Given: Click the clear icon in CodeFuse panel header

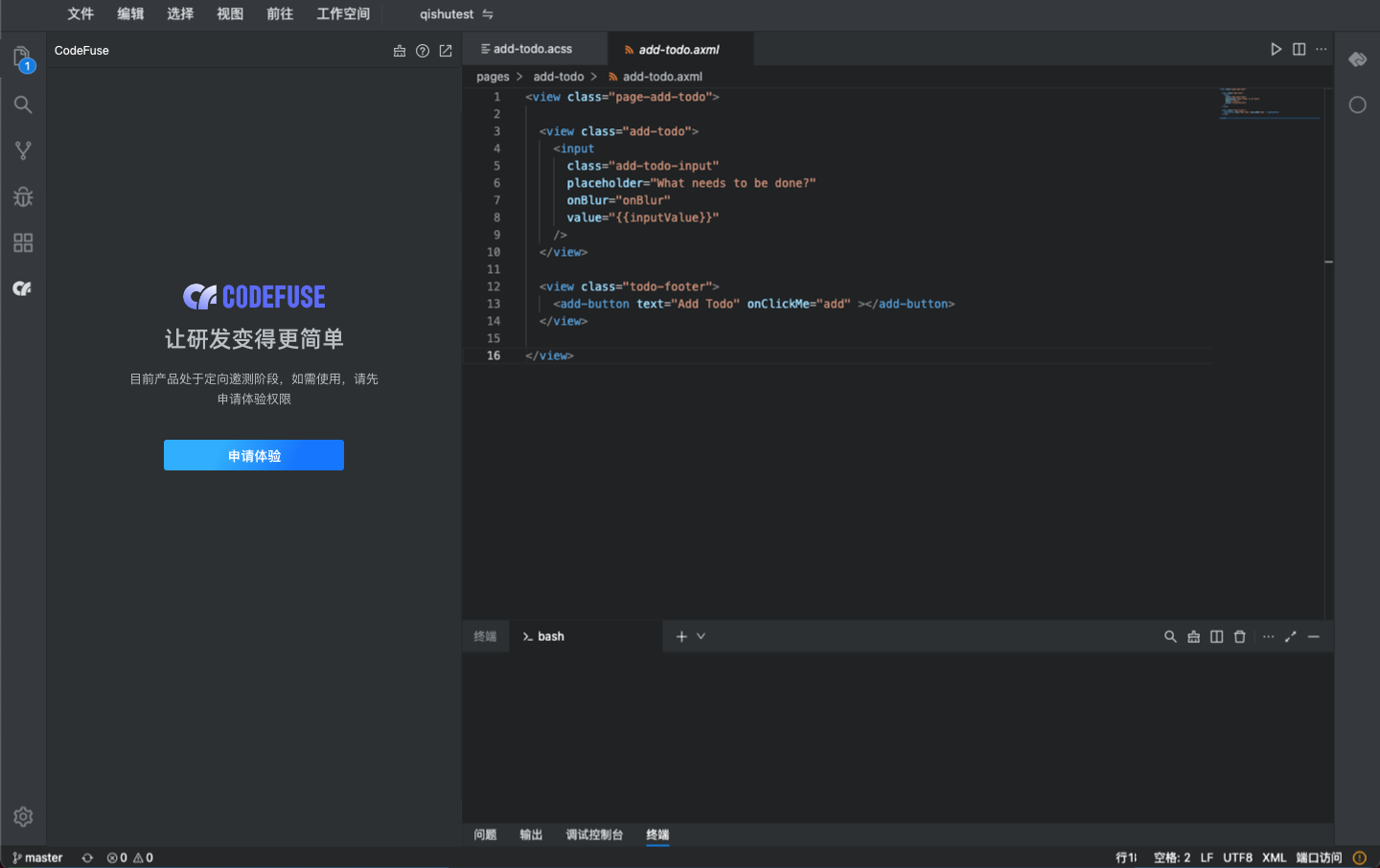Looking at the screenshot, I should (400, 51).
